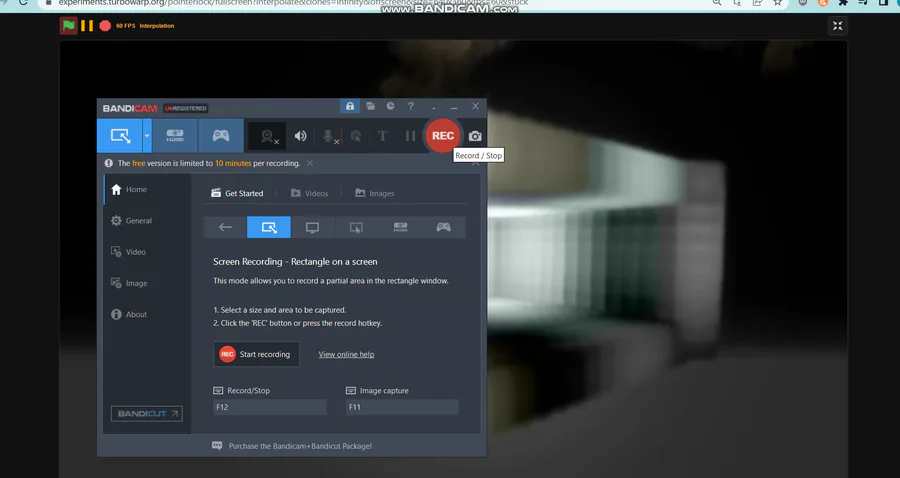The width and height of the screenshot is (900, 478).
Task: Select around mouse recording mode button
Action: pyautogui.click(x=356, y=227)
